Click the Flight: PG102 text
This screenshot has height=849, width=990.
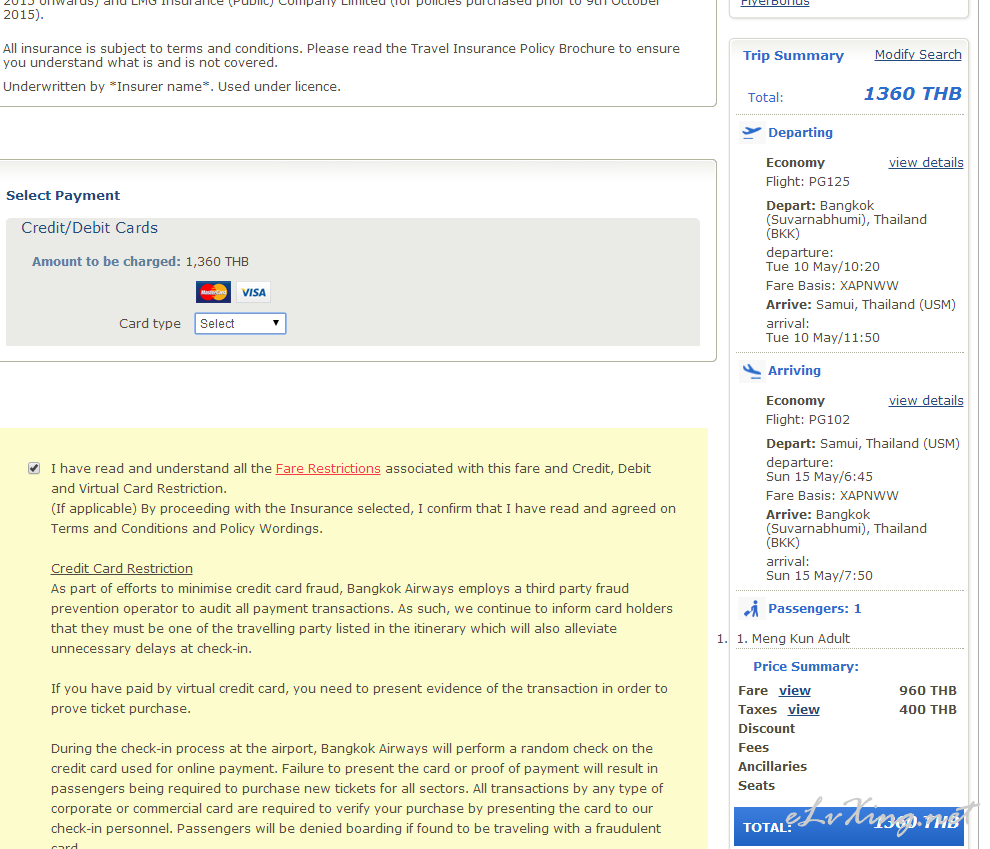point(808,420)
